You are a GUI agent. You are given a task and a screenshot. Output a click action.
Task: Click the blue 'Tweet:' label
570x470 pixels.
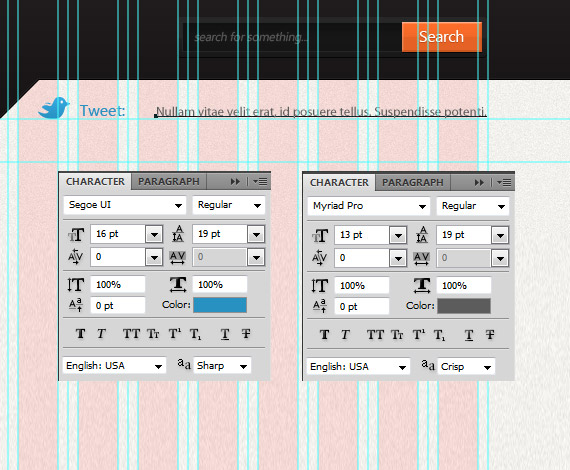click(x=103, y=111)
